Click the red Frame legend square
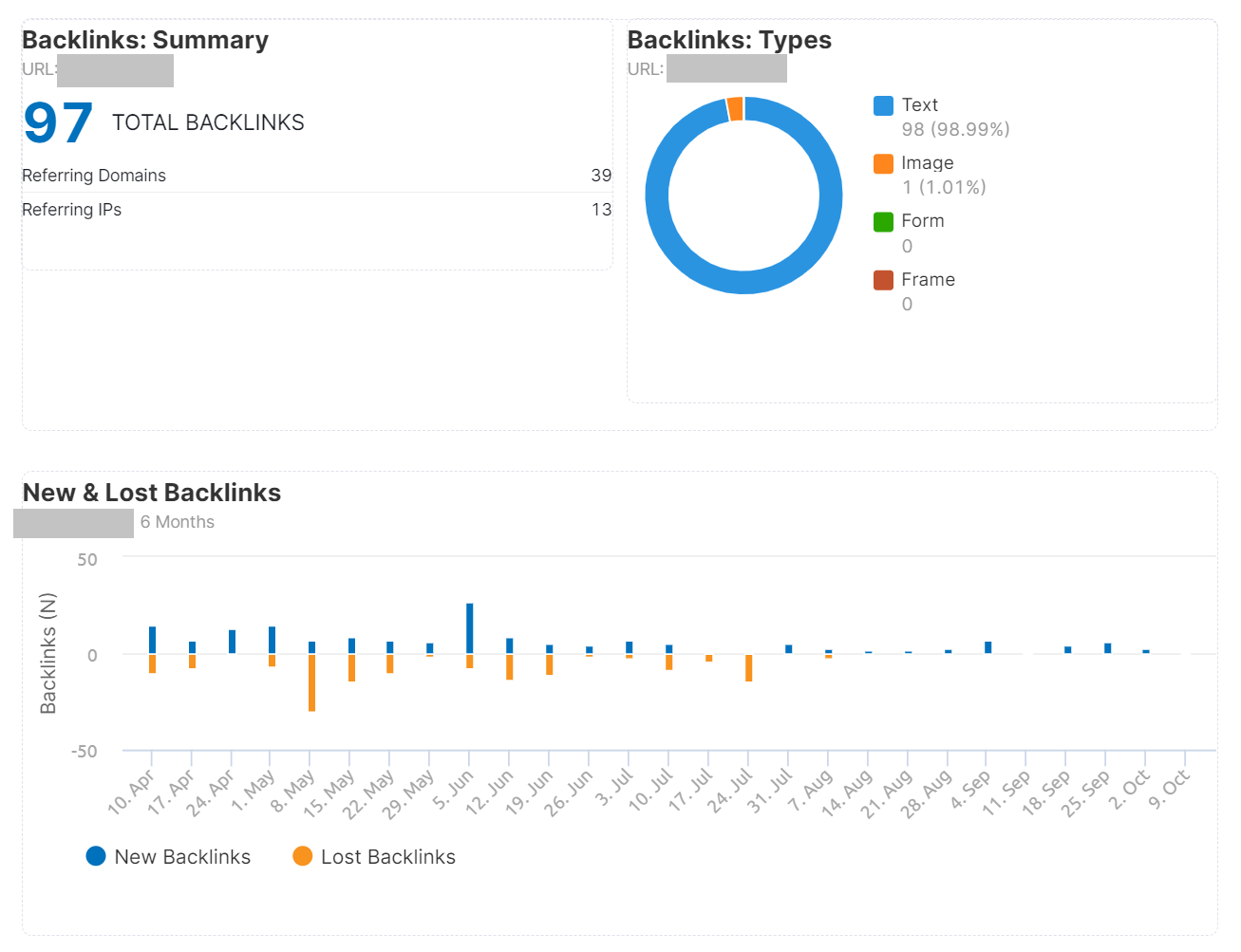The height and width of the screenshot is (952, 1241). click(884, 279)
